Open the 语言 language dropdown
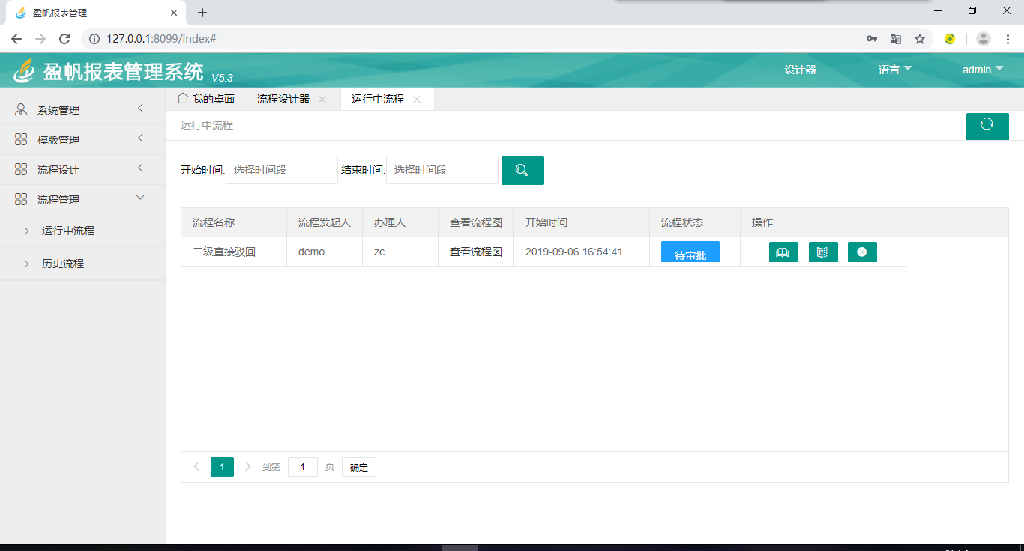The image size is (1024, 551). point(894,70)
